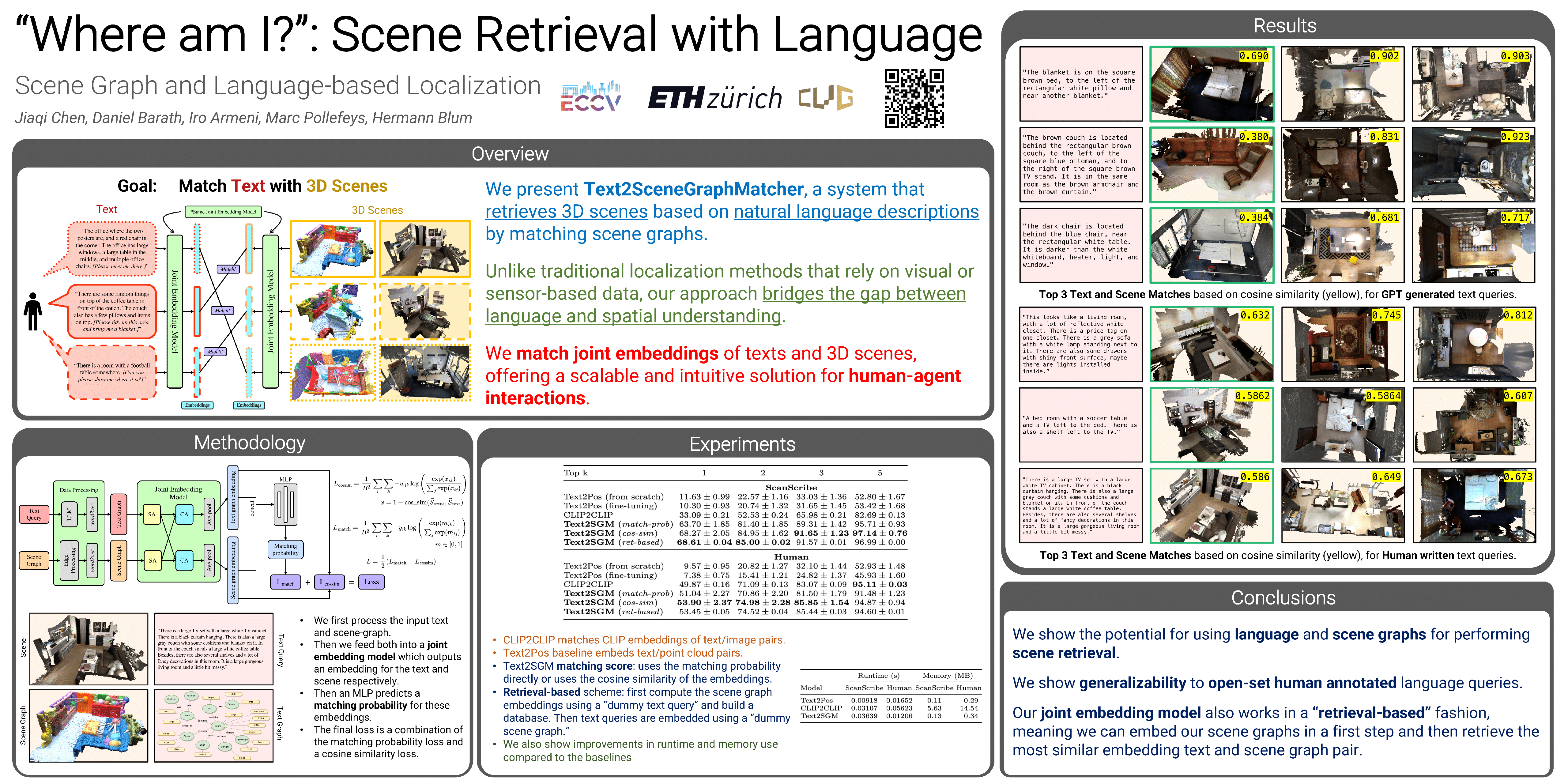
Task: Open the Methodology section header
Action: coord(250,443)
